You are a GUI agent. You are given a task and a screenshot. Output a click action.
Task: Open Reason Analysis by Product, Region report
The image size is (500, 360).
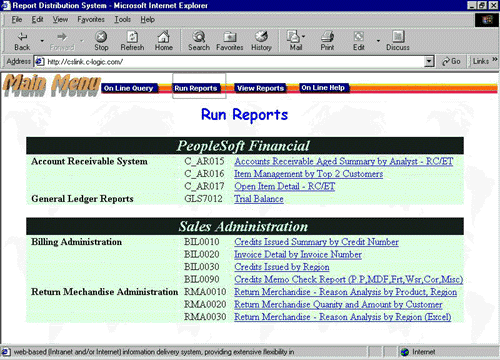[x=345, y=292]
